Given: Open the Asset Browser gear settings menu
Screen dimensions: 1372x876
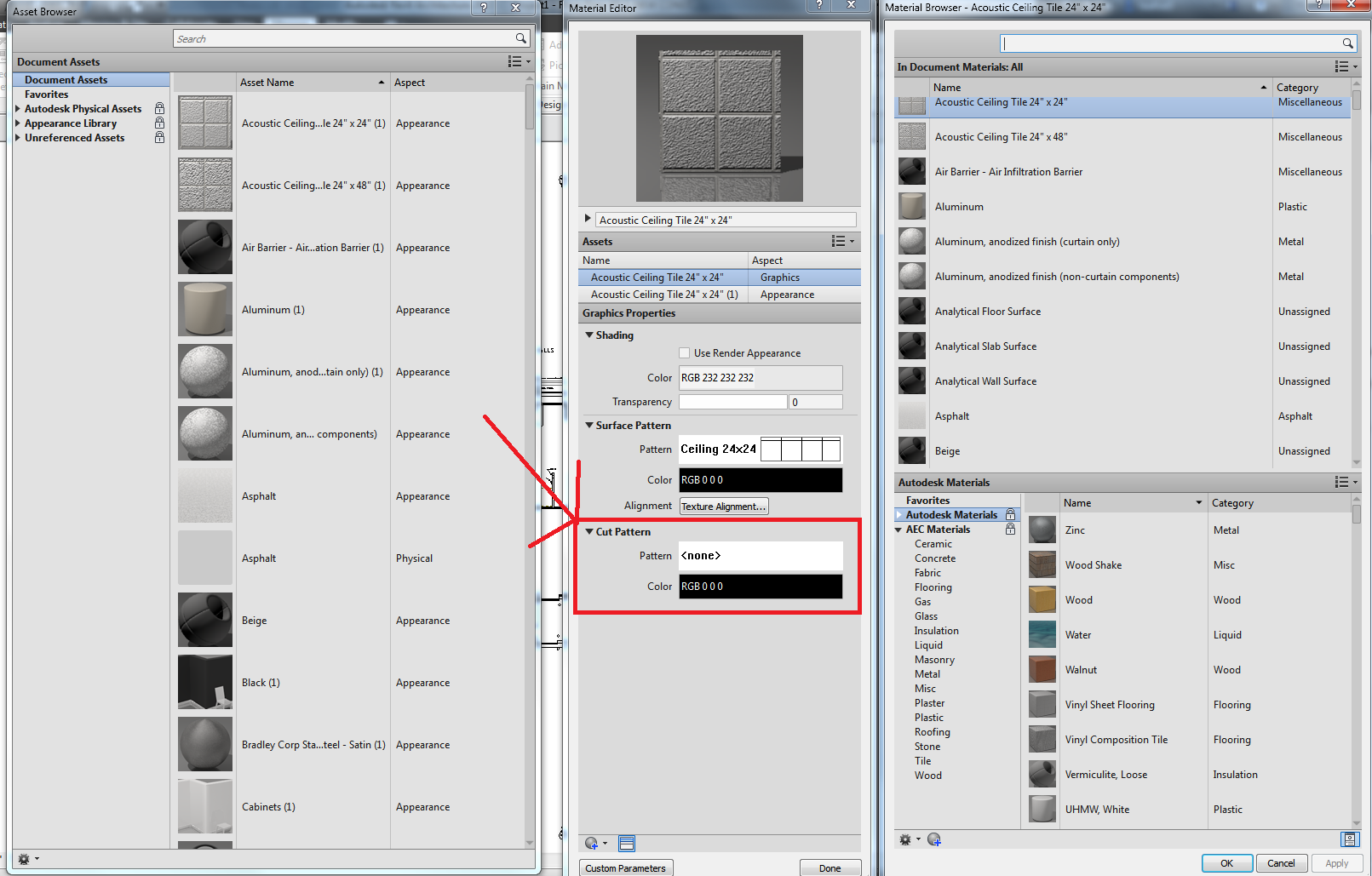Looking at the screenshot, I should (27, 859).
